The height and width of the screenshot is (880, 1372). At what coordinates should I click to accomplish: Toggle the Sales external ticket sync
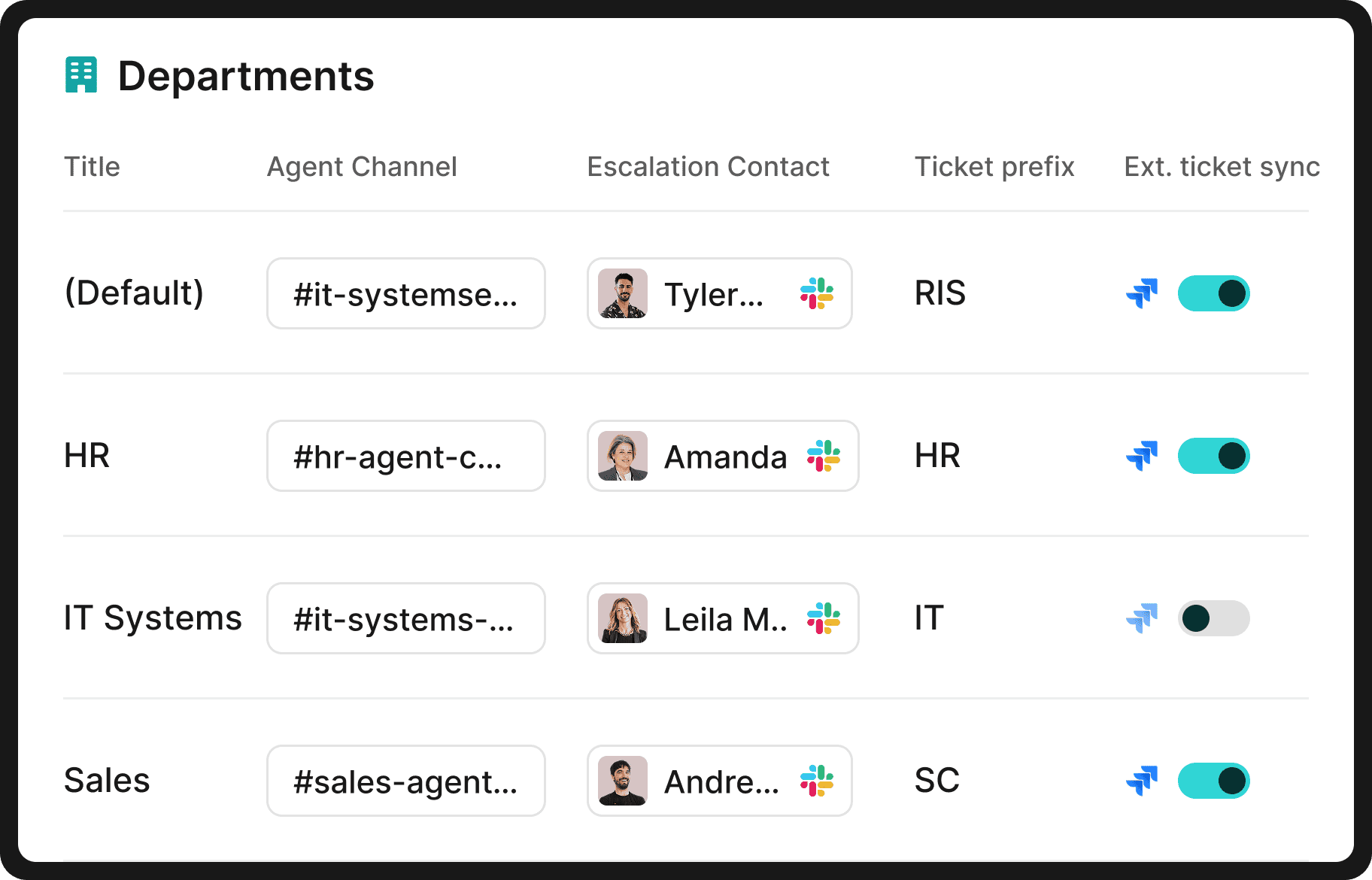pyautogui.click(x=1213, y=781)
